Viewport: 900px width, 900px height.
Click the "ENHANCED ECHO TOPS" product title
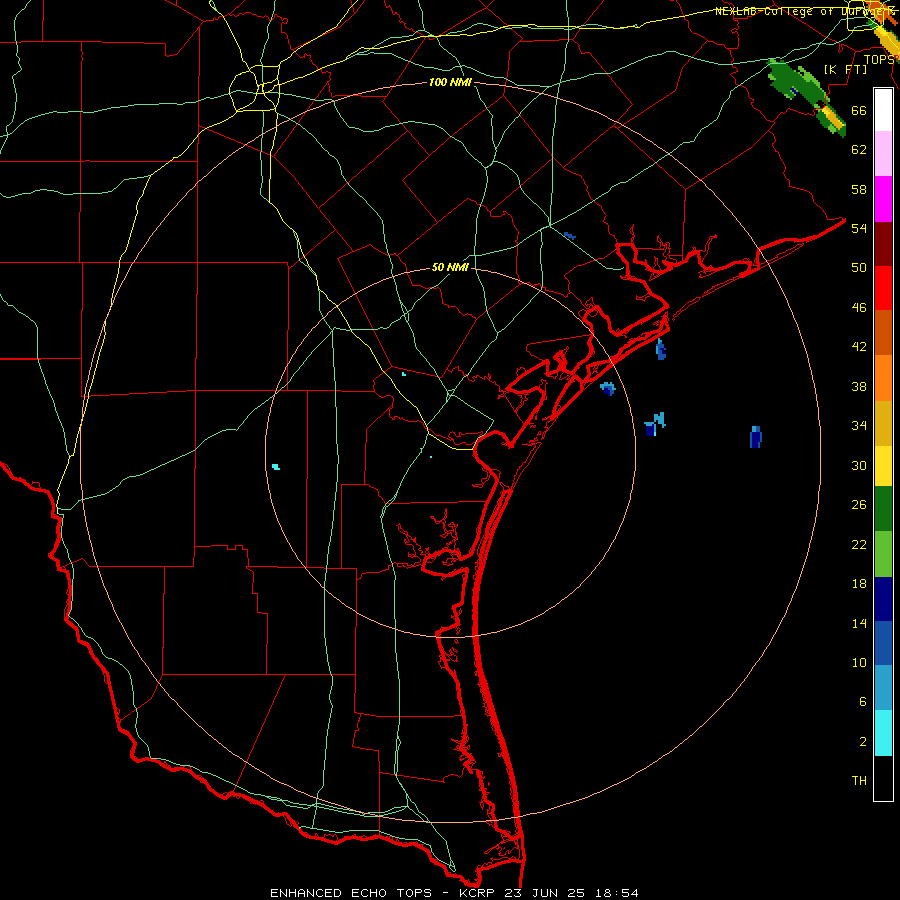click(351, 893)
